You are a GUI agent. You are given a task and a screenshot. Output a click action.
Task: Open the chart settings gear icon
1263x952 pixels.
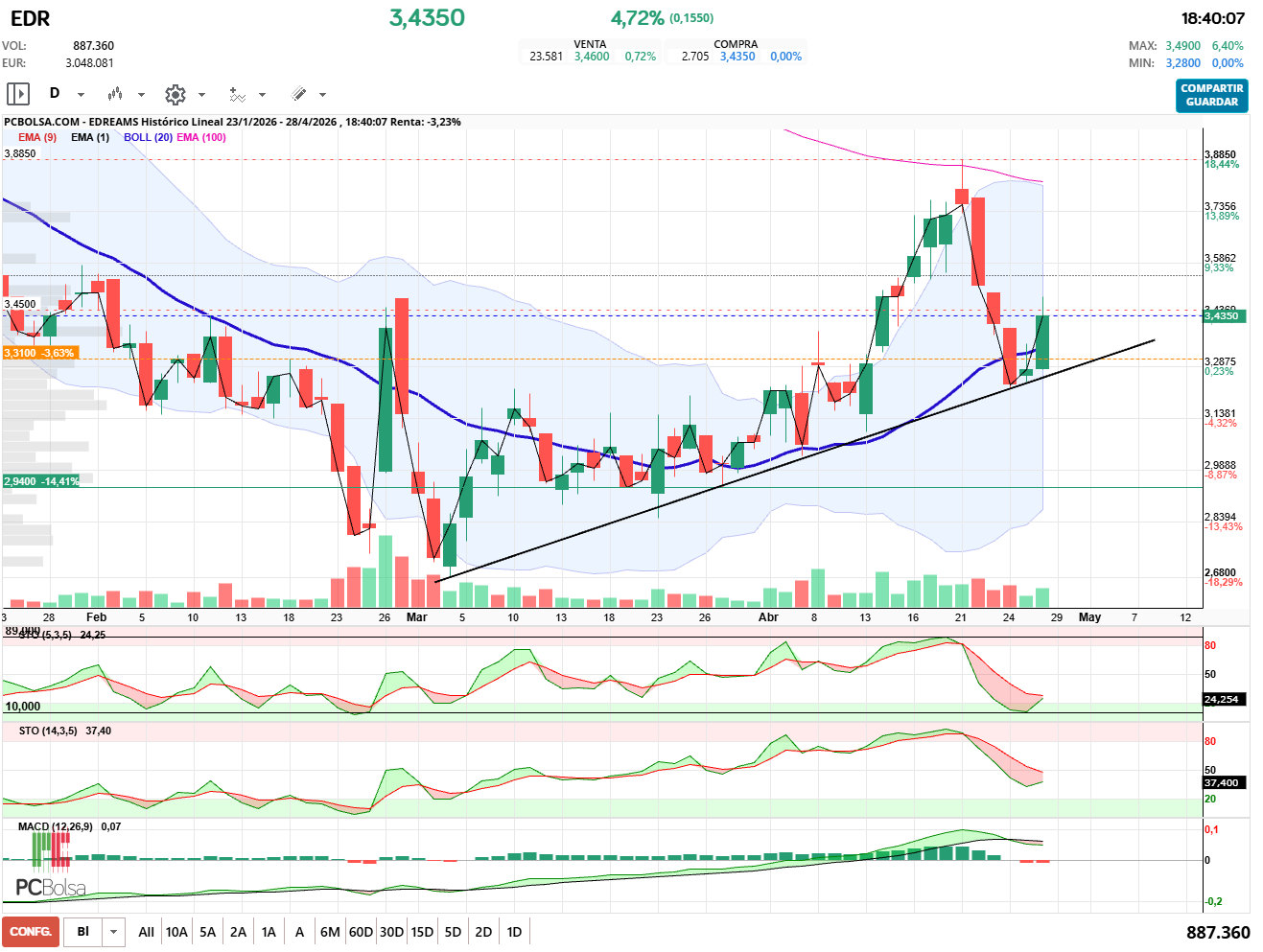175,94
